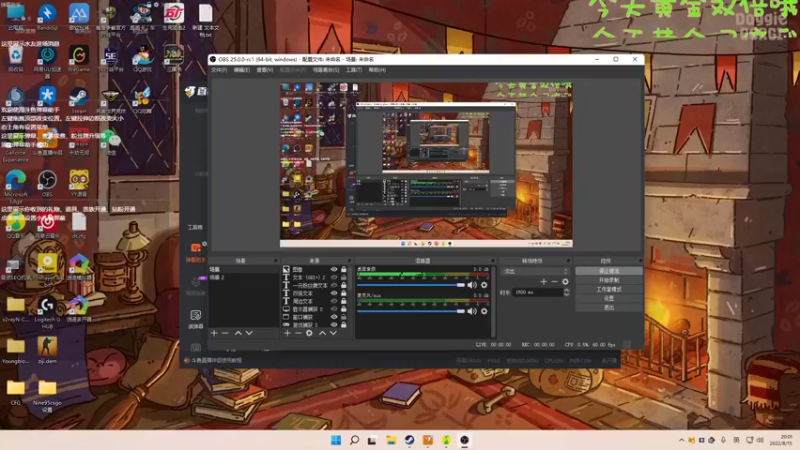Increase transition duration with the up stepper
Image resolution: width=800 pixels, height=450 pixels.
pyautogui.click(x=566, y=290)
